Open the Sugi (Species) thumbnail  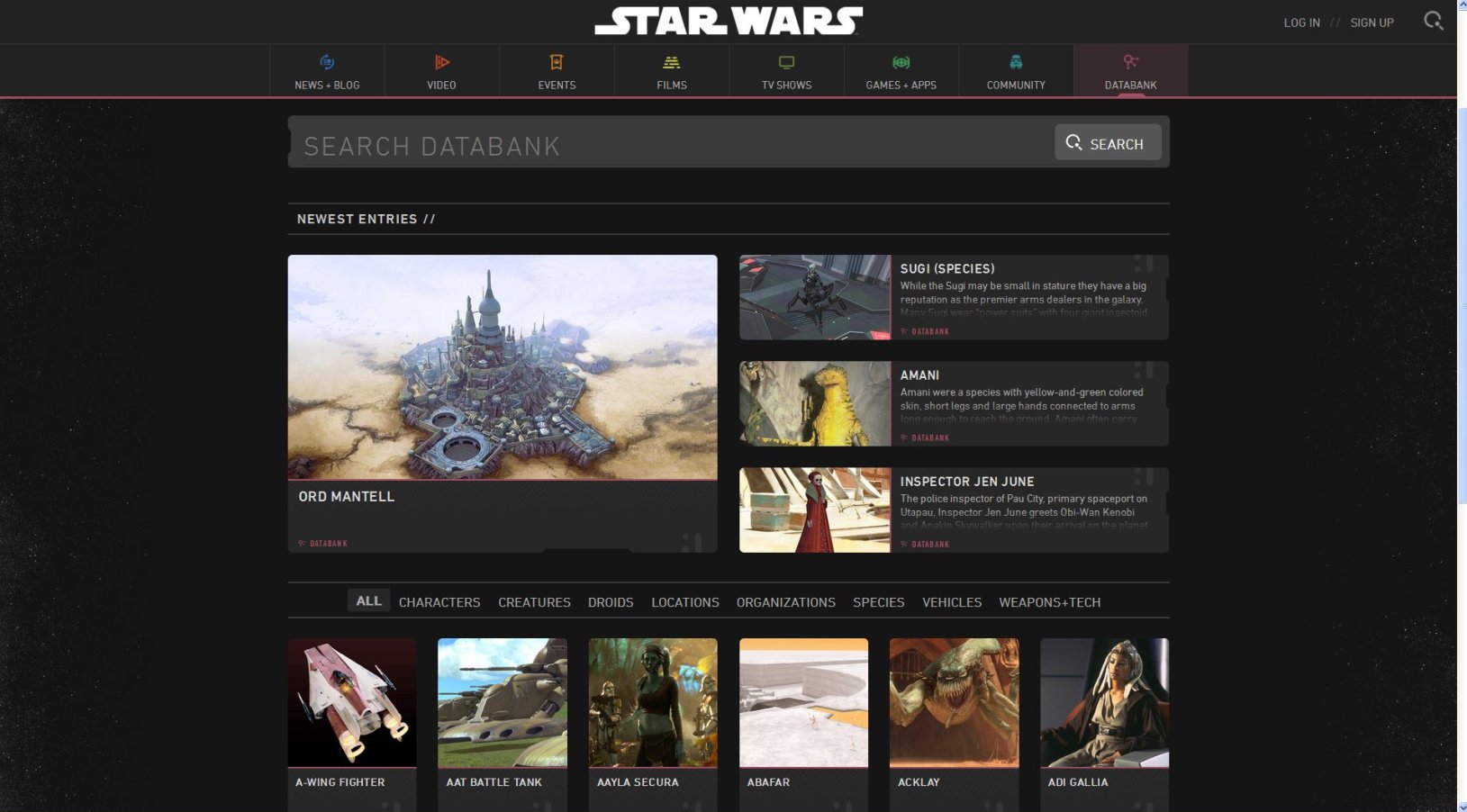coord(815,297)
